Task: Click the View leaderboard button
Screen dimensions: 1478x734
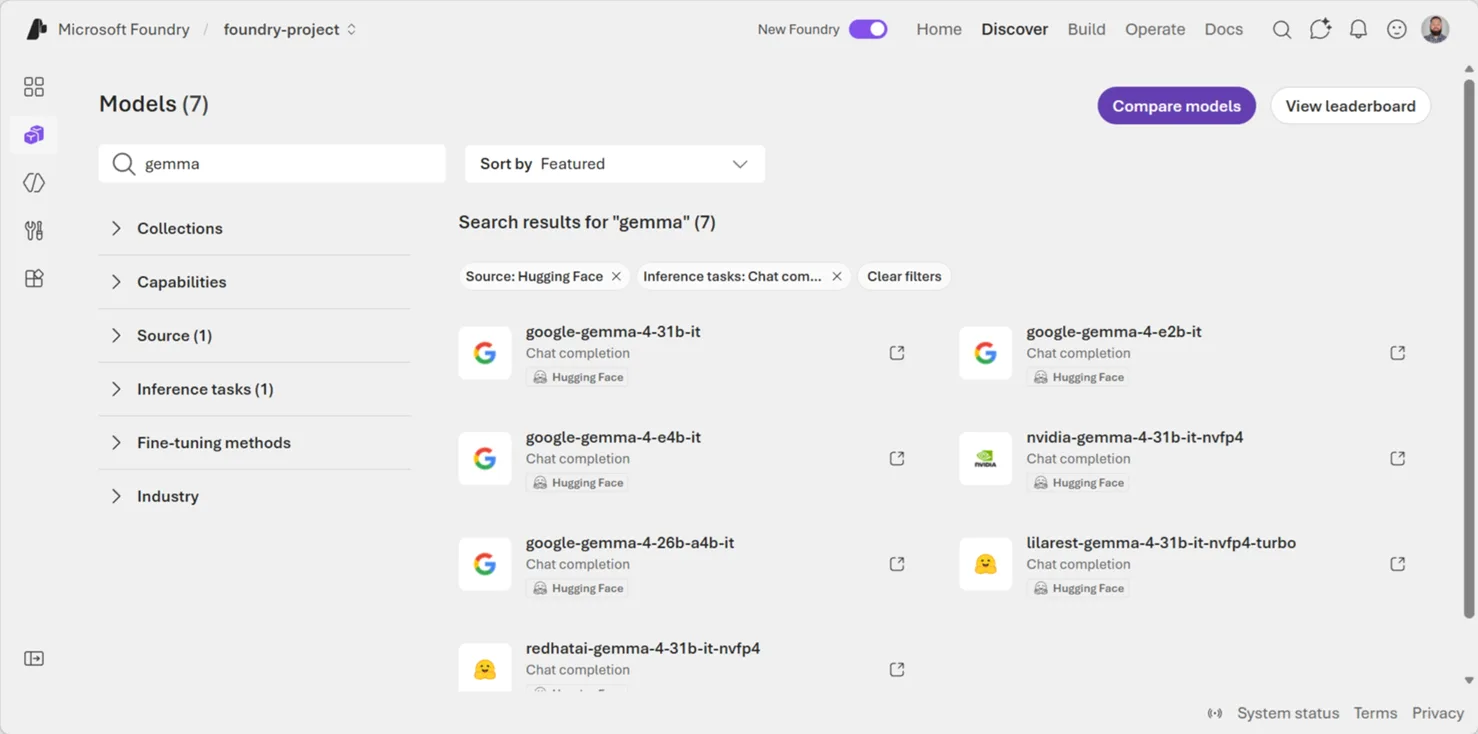Action: (x=1350, y=106)
